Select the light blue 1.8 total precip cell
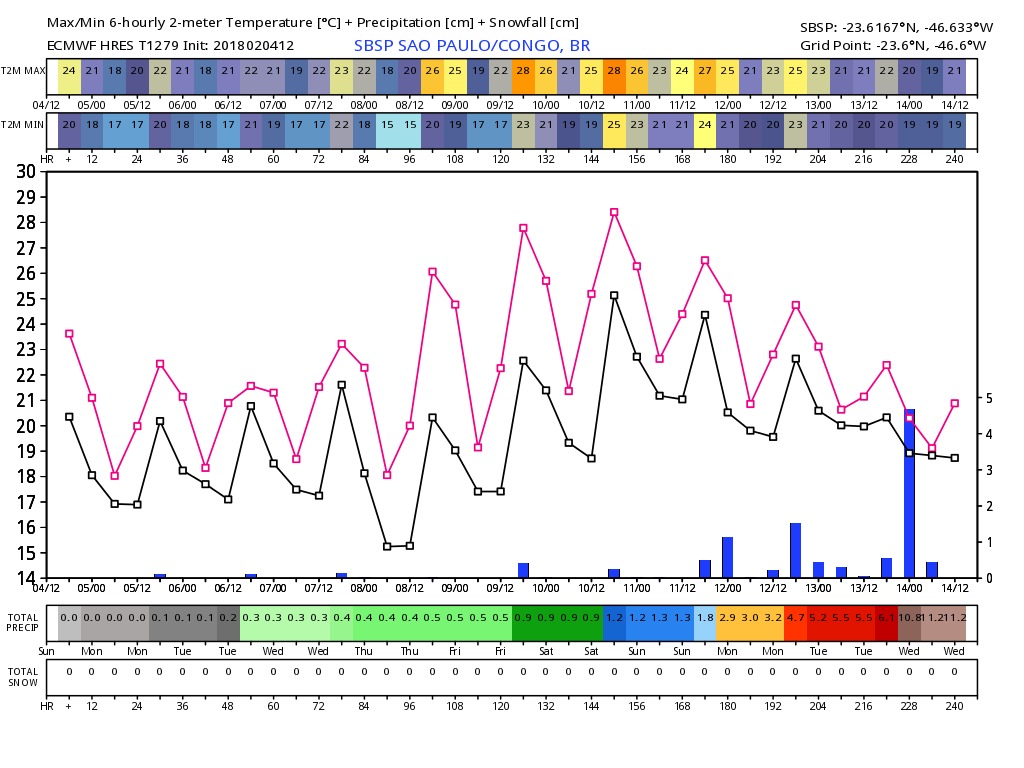Screen dimensions: 1024x768 click(x=705, y=618)
